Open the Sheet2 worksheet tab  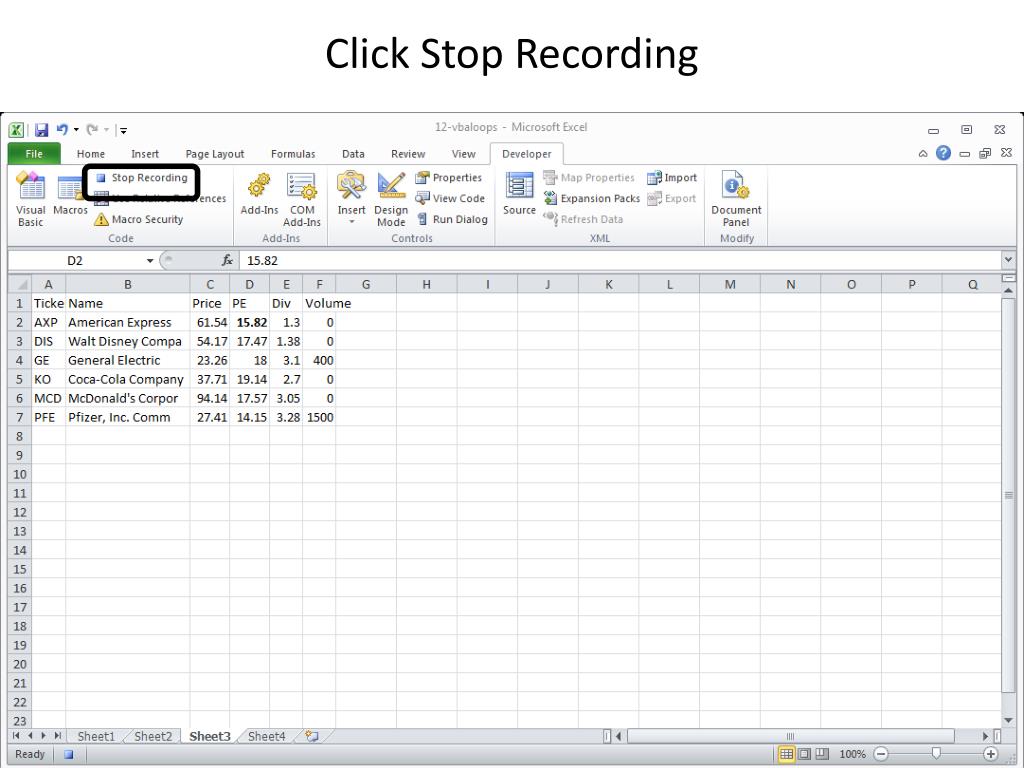pyautogui.click(x=153, y=736)
